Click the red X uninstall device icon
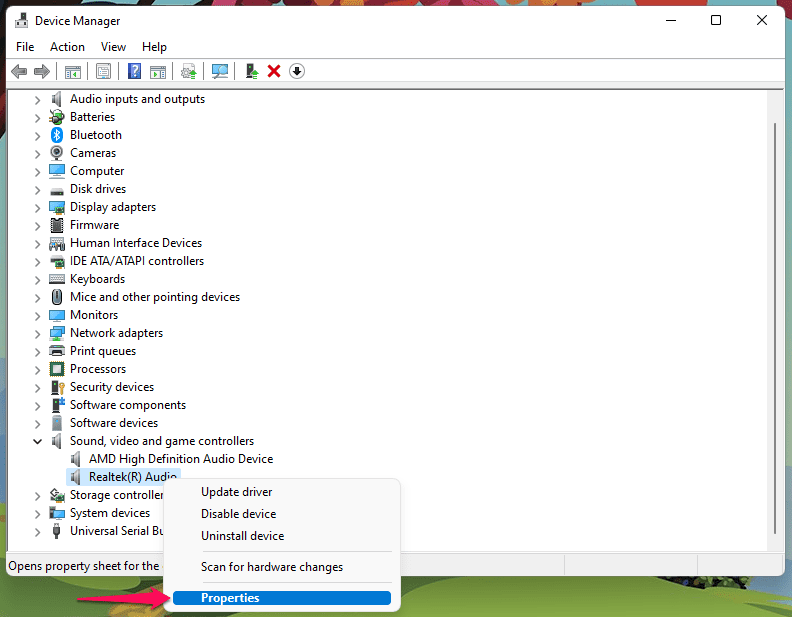Viewport: 792px width, 617px height. [x=274, y=71]
